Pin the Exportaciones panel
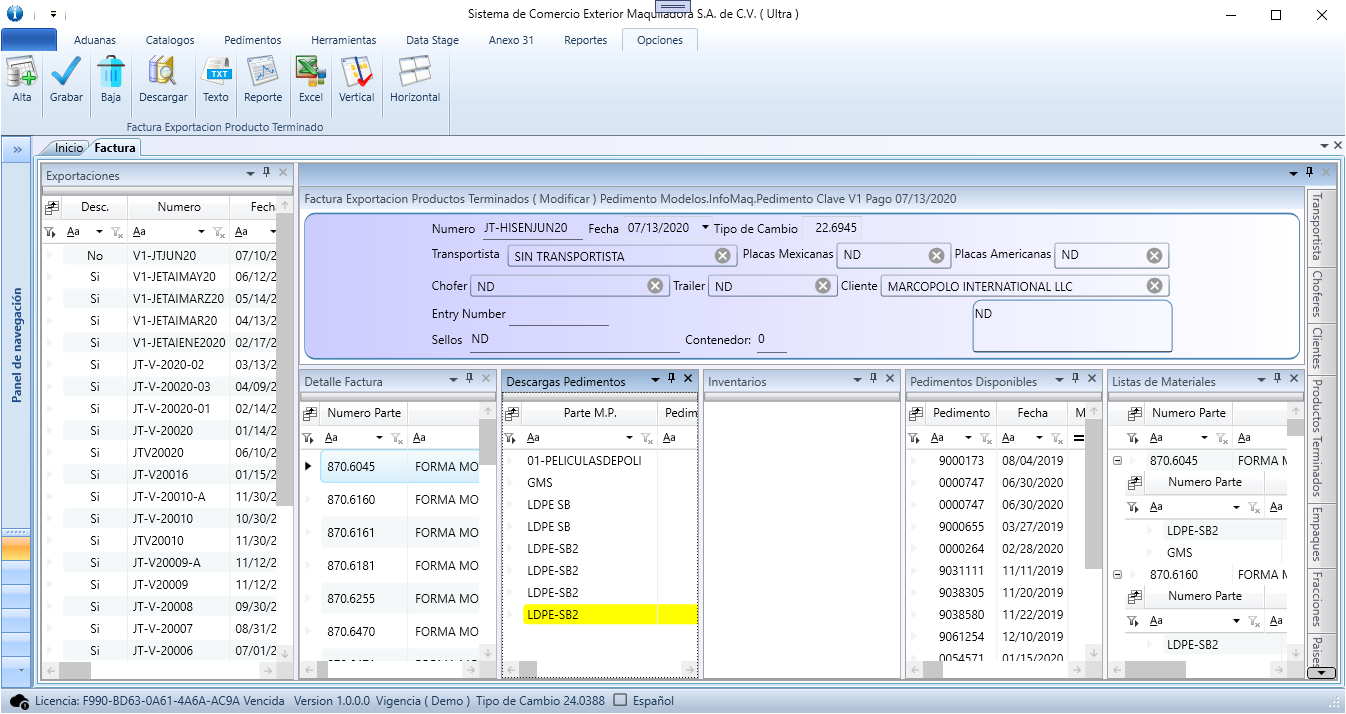This screenshot has height=714, width=1346. click(266, 174)
